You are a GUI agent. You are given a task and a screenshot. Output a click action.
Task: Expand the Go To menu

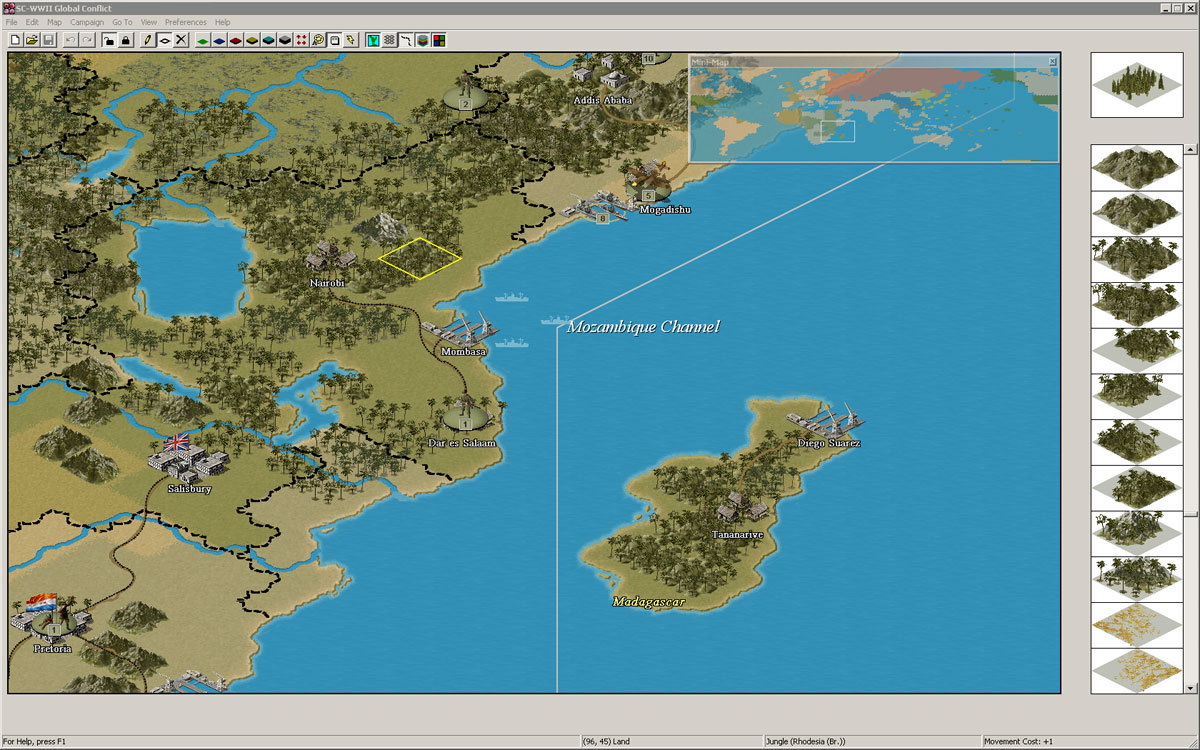122,22
